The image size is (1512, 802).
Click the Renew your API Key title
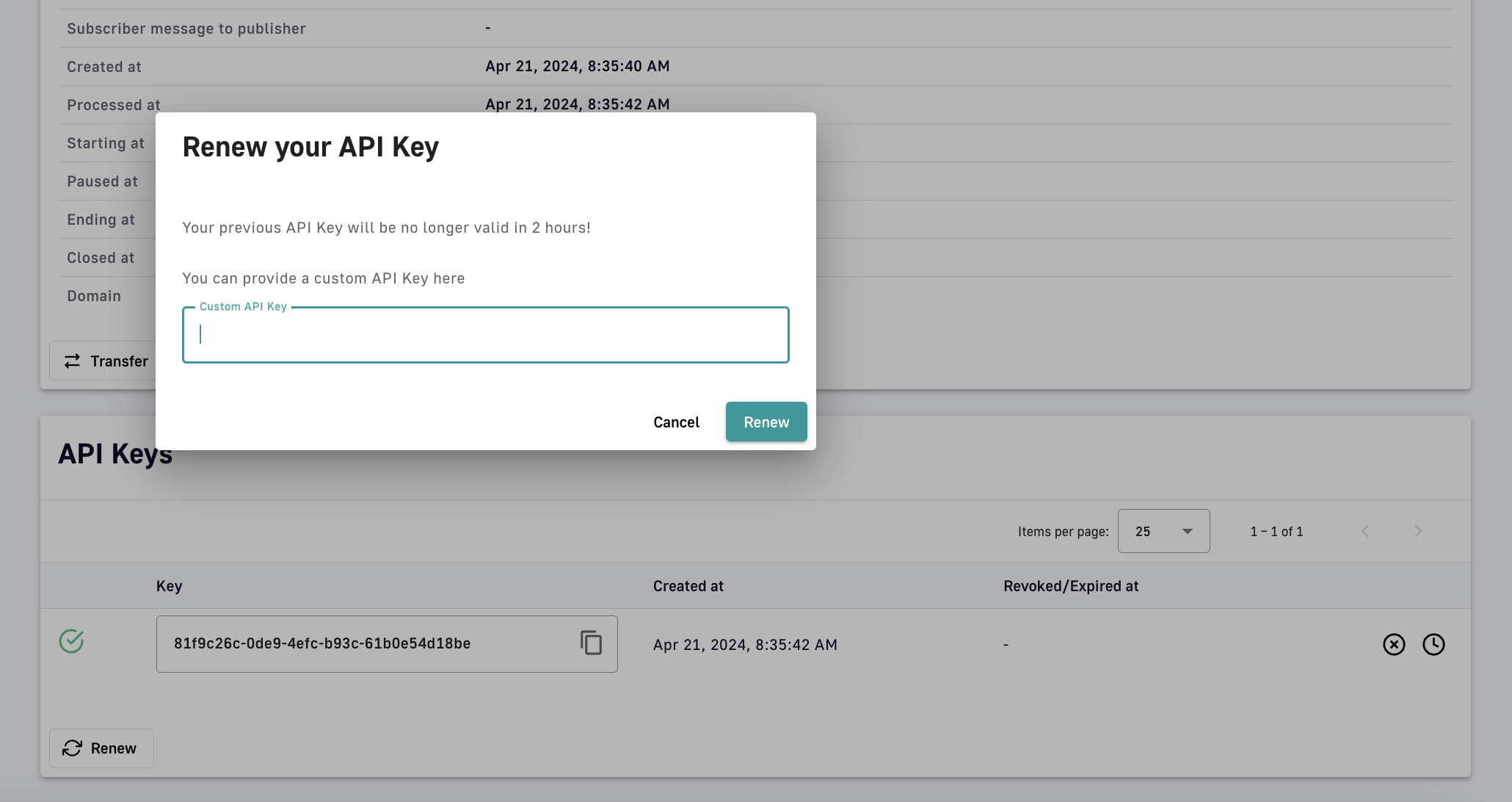tap(310, 147)
